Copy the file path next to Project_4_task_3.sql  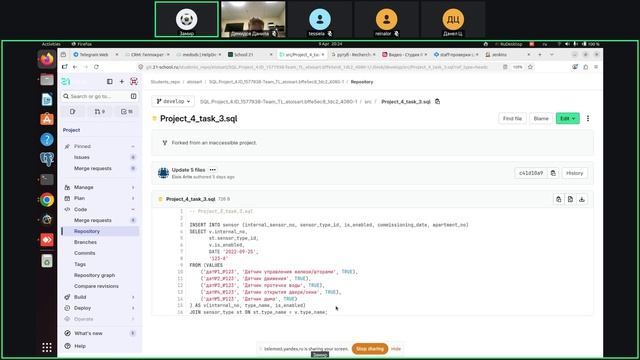click(438, 102)
